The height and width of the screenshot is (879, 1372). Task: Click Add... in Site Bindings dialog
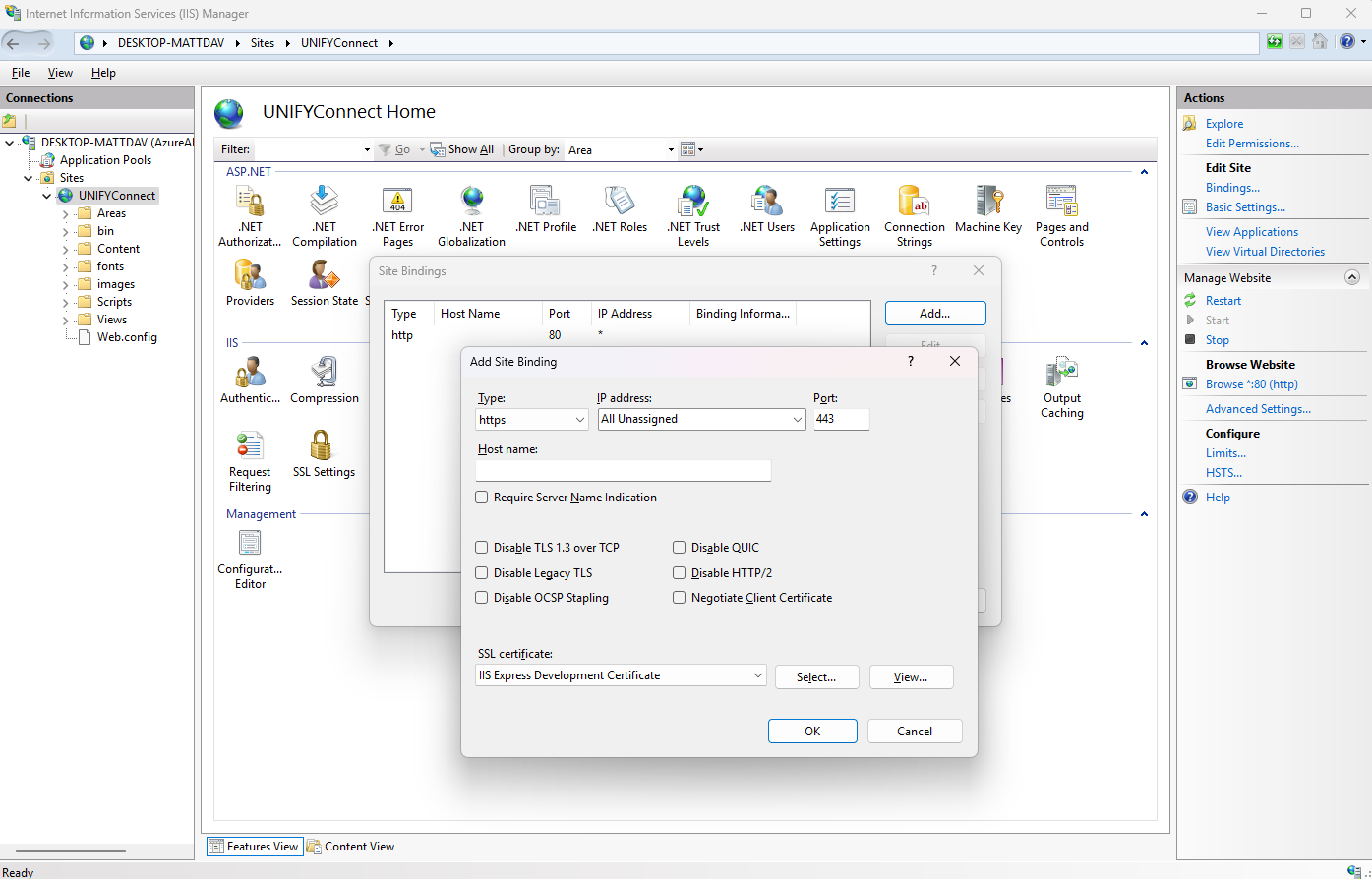tap(935, 314)
